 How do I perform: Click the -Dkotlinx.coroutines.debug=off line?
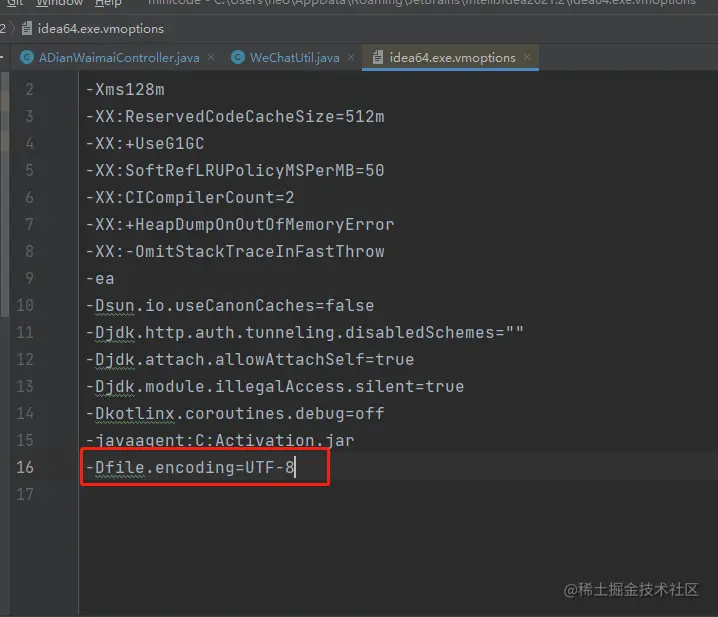coord(235,414)
